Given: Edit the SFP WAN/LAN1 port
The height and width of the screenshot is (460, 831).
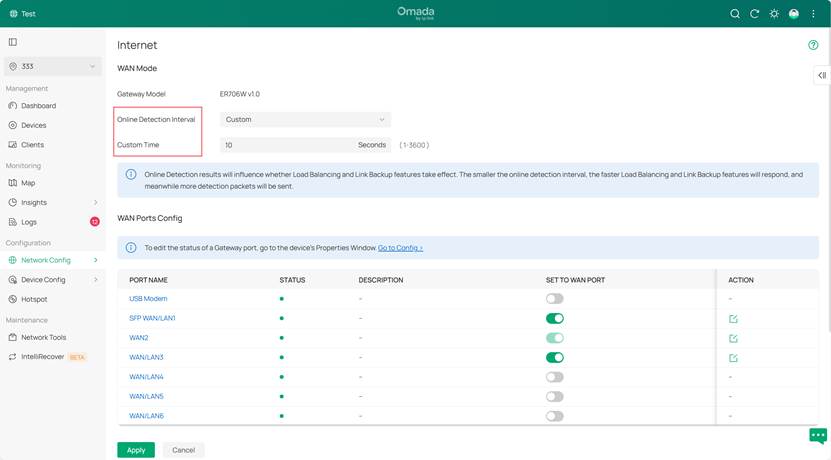Looking at the screenshot, I should click(x=733, y=319).
